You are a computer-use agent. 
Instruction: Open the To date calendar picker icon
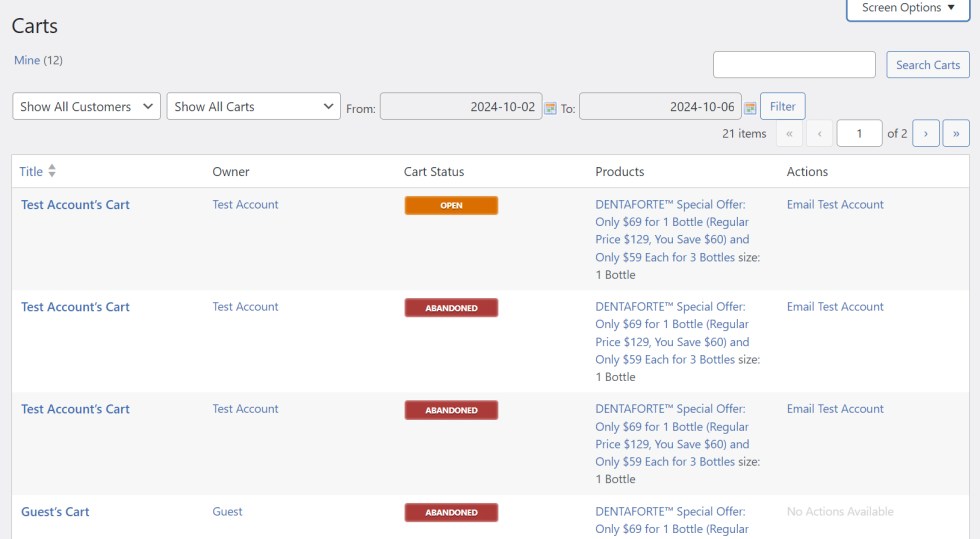pyautogui.click(x=750, y=108)
